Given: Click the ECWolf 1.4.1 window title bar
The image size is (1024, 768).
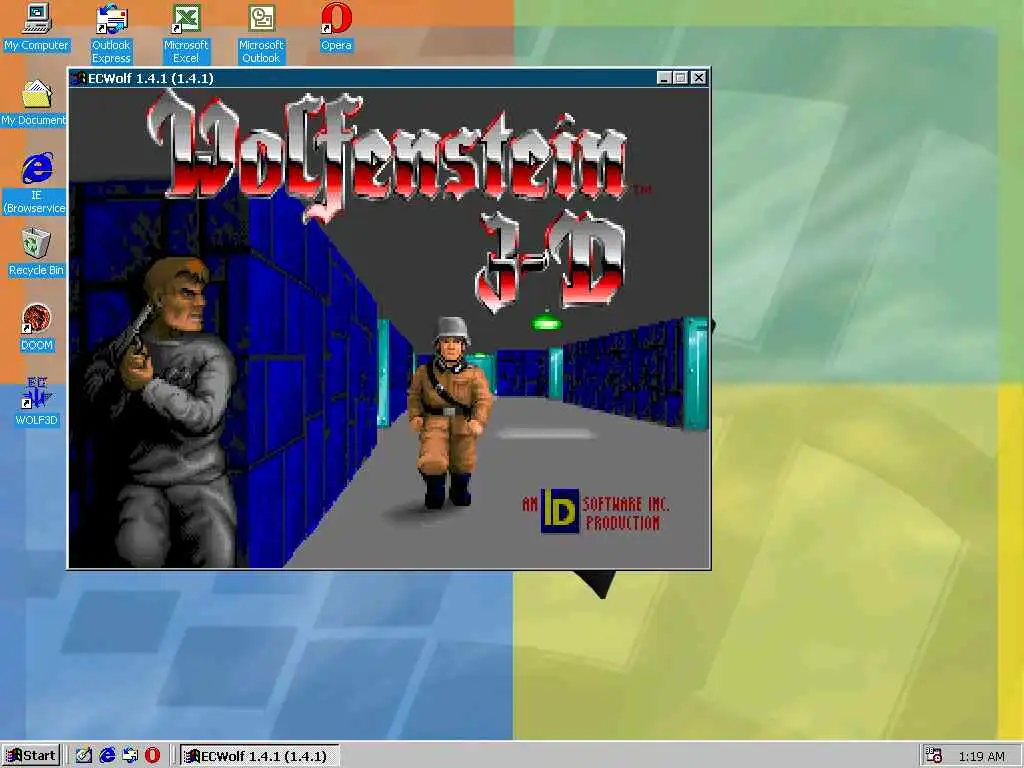Looking at the screenshot, I should tap(389, 78).
